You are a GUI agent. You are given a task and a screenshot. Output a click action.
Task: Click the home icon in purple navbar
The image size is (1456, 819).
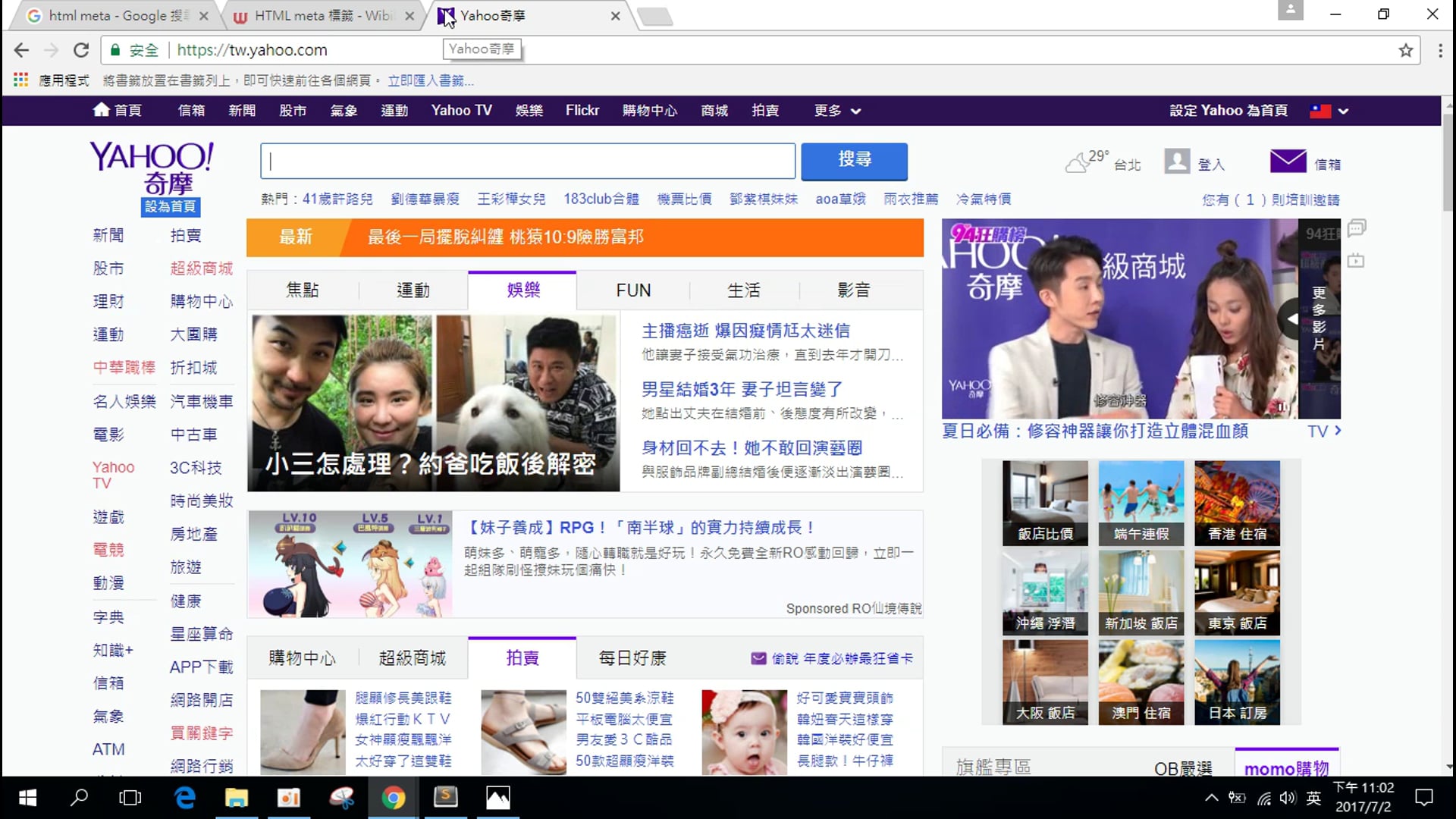(101, 110)
